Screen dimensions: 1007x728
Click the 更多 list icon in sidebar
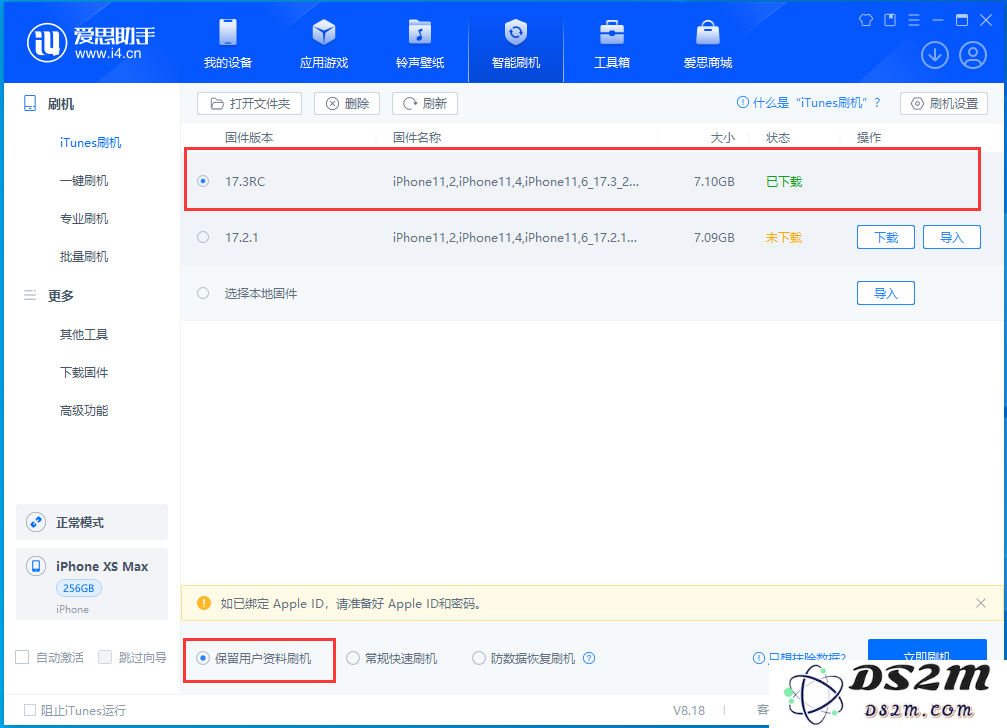[x=30, y=295]
